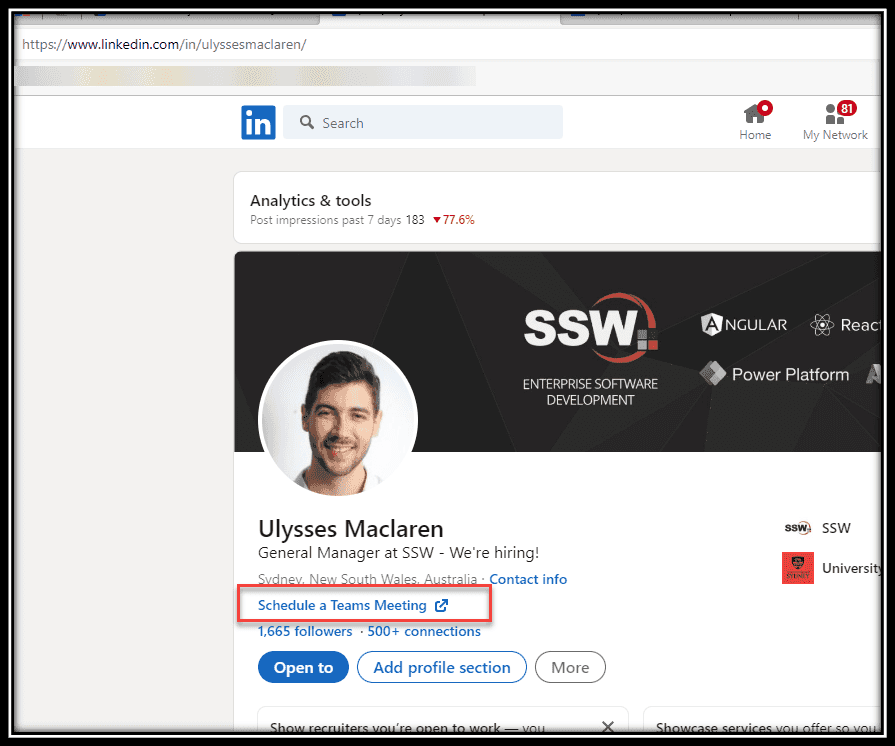Image resolution: width=895 pixels, height=746 pixels.
Task: Go to Home via the house icon
Action: pos(755,114)
